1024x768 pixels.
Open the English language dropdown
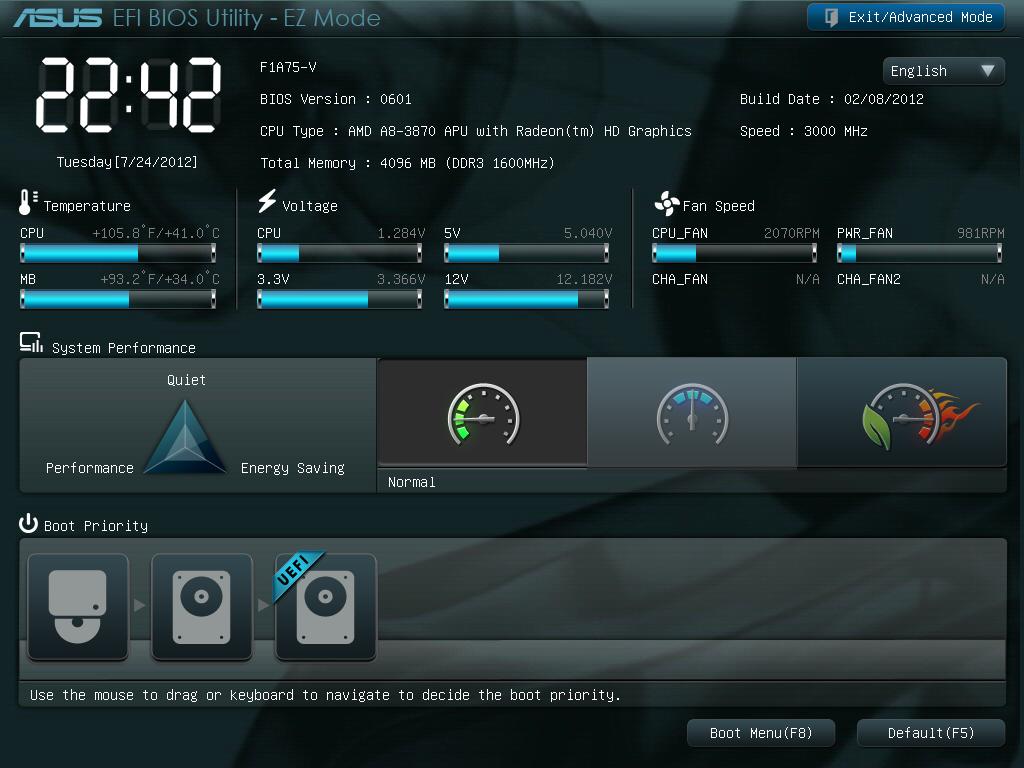tap(943, 71)
